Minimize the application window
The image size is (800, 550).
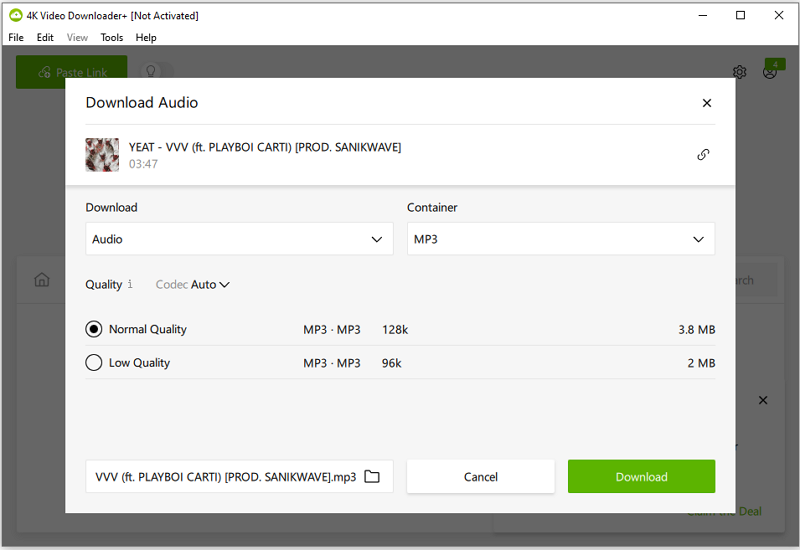coord(703,15)
